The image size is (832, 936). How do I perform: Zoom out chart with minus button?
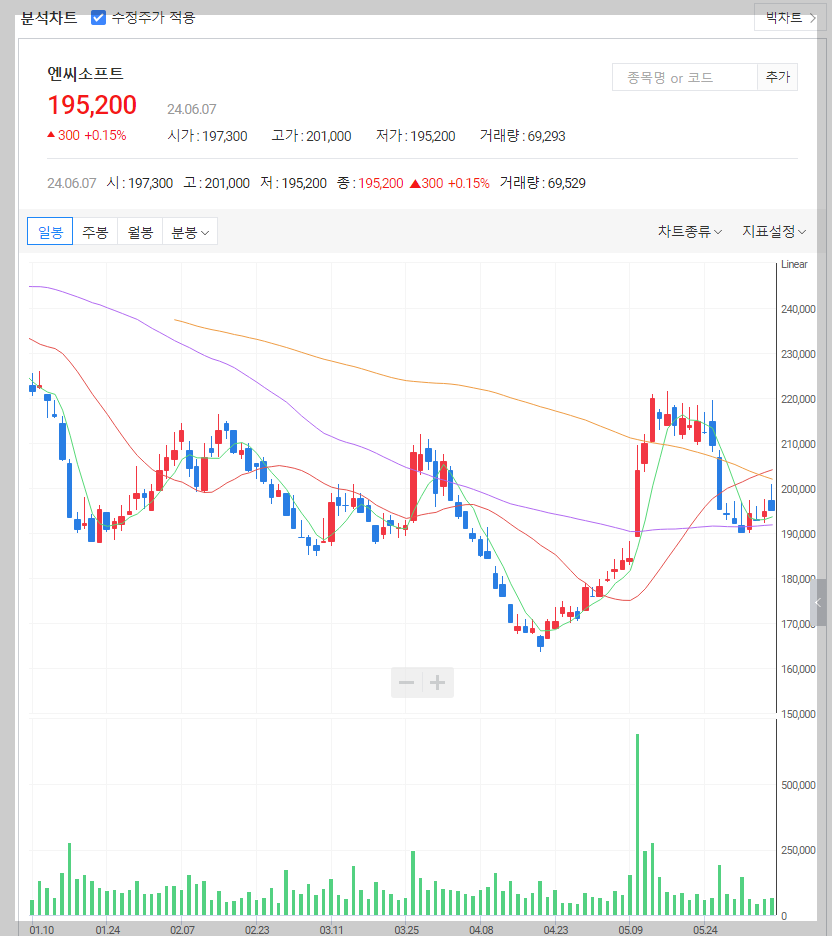[x=406, y=682]
